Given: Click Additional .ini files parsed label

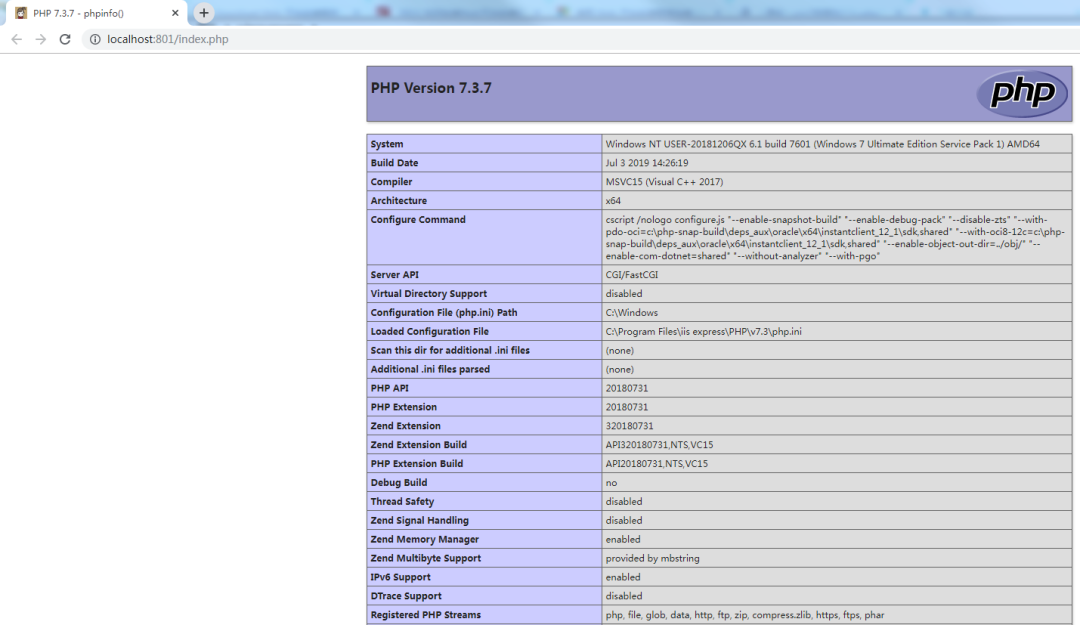Looking at the screenshot, I should (430, 369).
